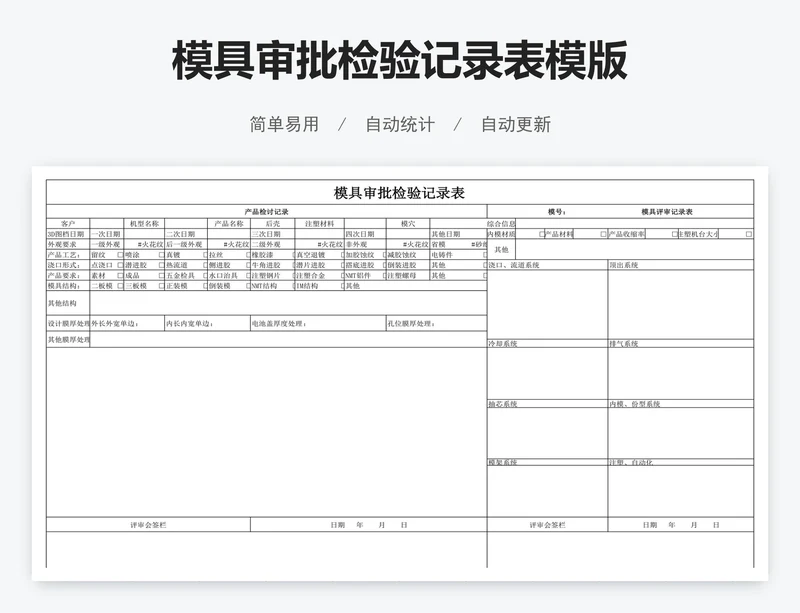
Task: Click the 电池盖厚度处理 cell
Action: (318, 324)
